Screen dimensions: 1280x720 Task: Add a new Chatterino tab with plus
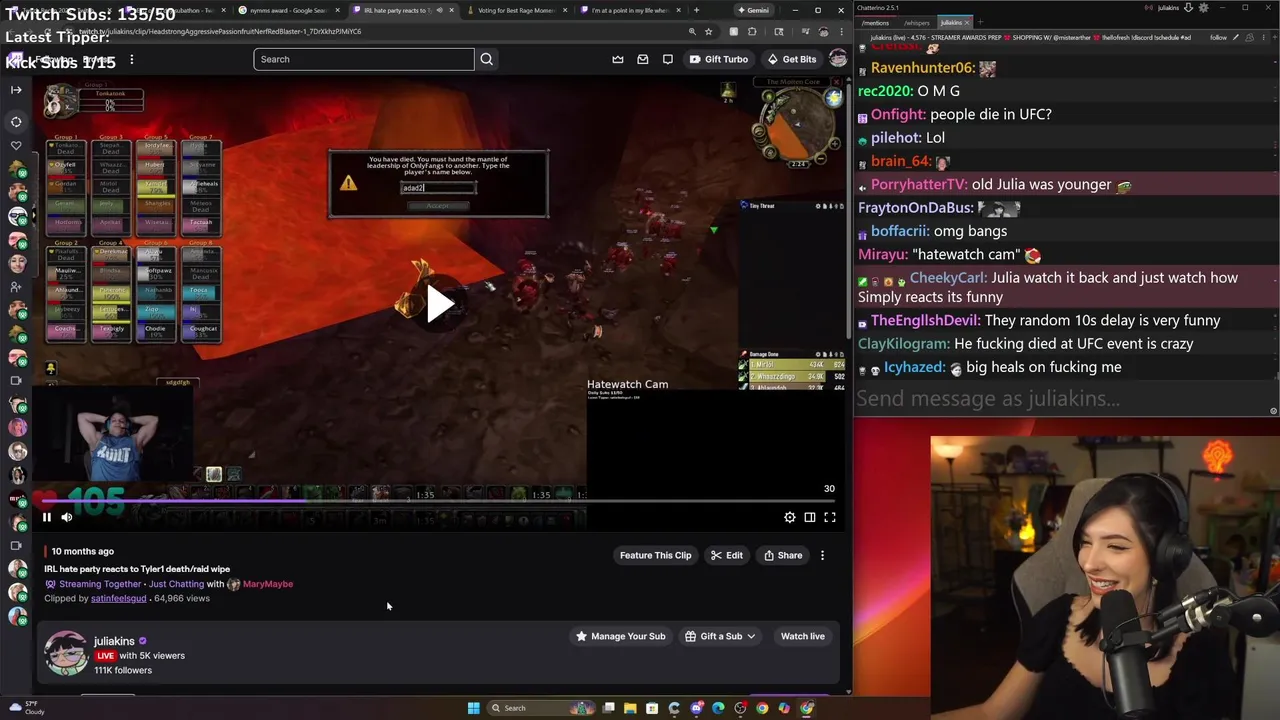pyautogui.click(x=980, y=22)
